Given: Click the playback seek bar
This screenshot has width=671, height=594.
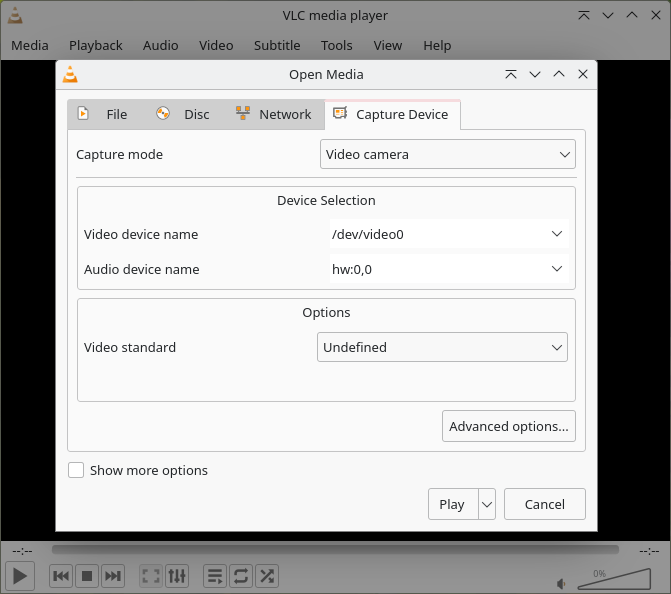Looking at the screenshot, I should click(335, 549).
